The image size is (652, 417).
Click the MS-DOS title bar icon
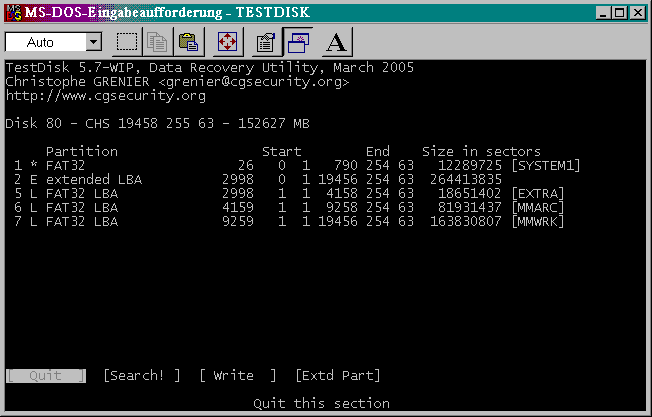coord(14,12)
